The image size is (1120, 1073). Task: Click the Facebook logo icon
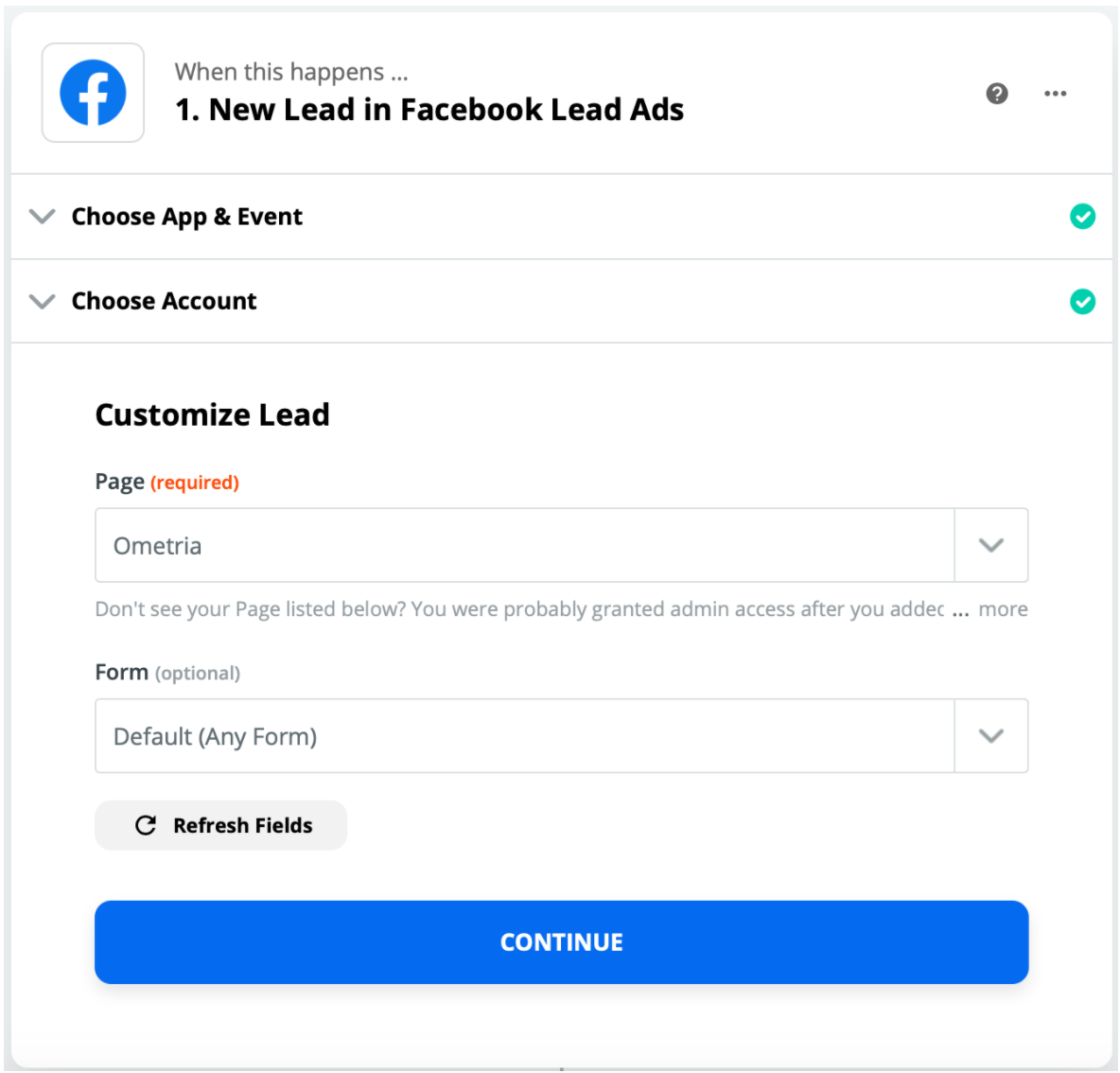click(93, 93)
